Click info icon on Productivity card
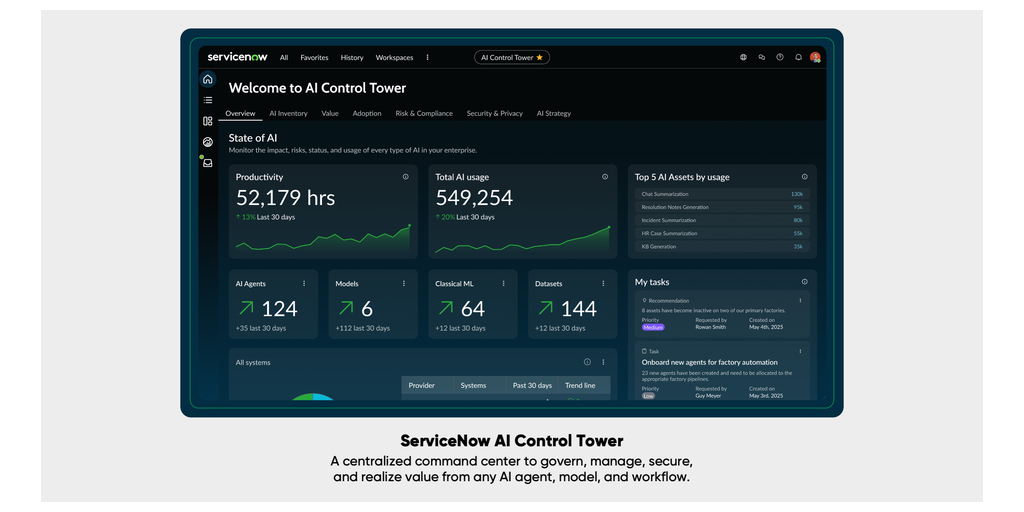Image resolution: width=1024 pixels, height=512 pixels. [x=405, y=177]
